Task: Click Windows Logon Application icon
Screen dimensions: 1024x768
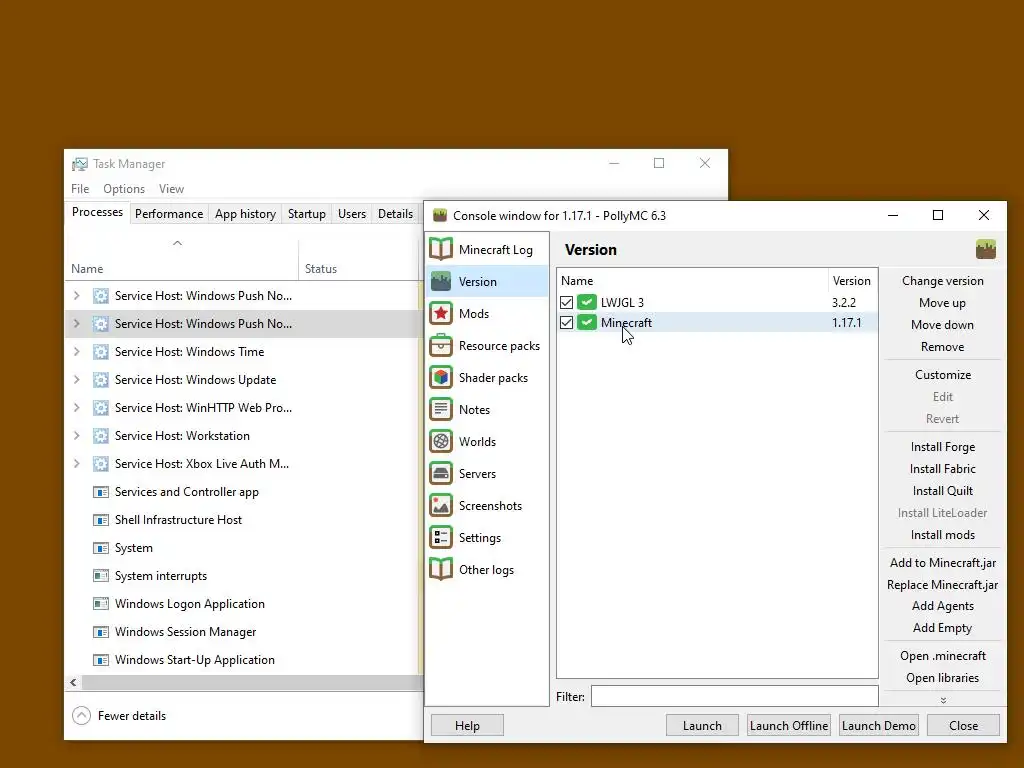Action: click(x=101, y=604)
